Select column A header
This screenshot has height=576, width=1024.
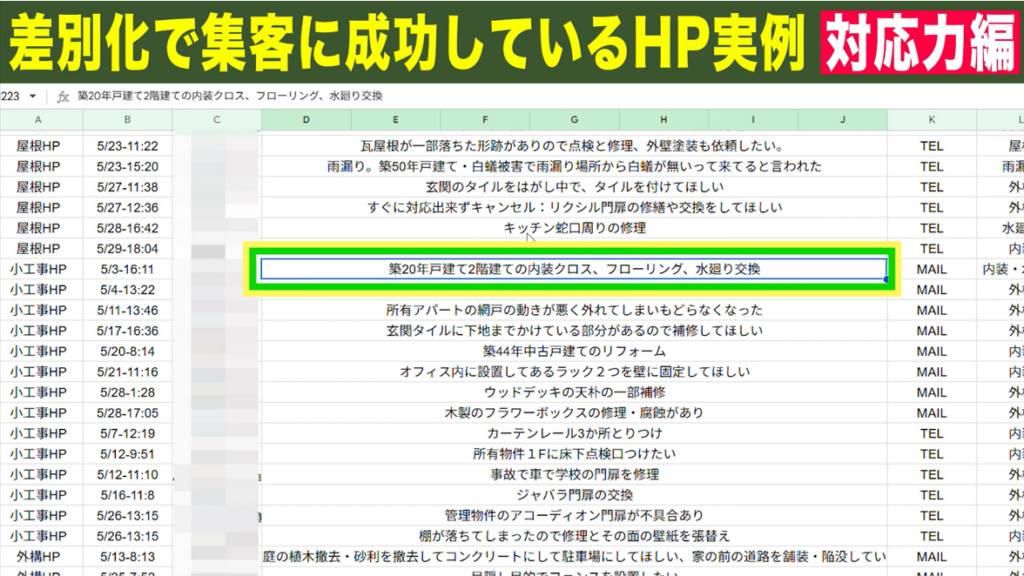click(x=38, y=120)
